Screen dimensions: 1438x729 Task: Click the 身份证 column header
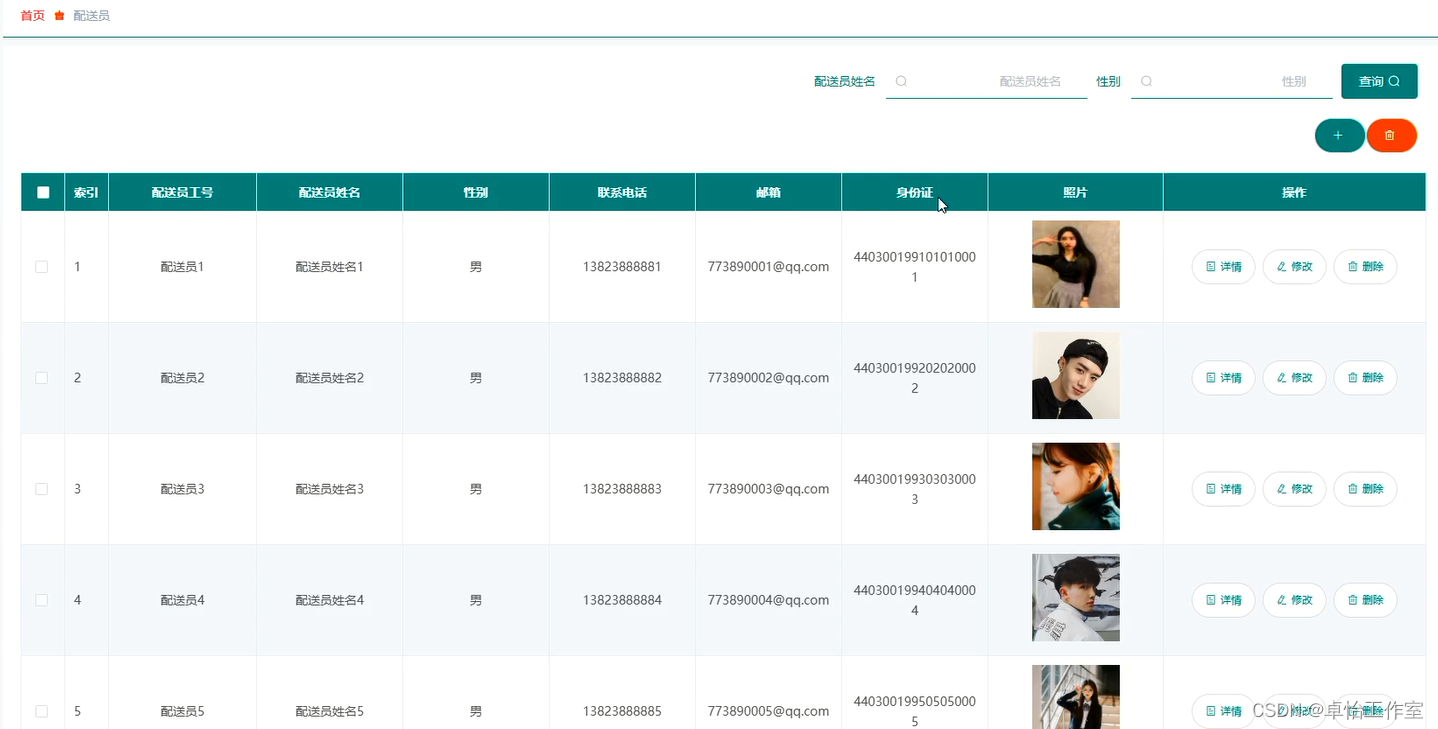914,192
